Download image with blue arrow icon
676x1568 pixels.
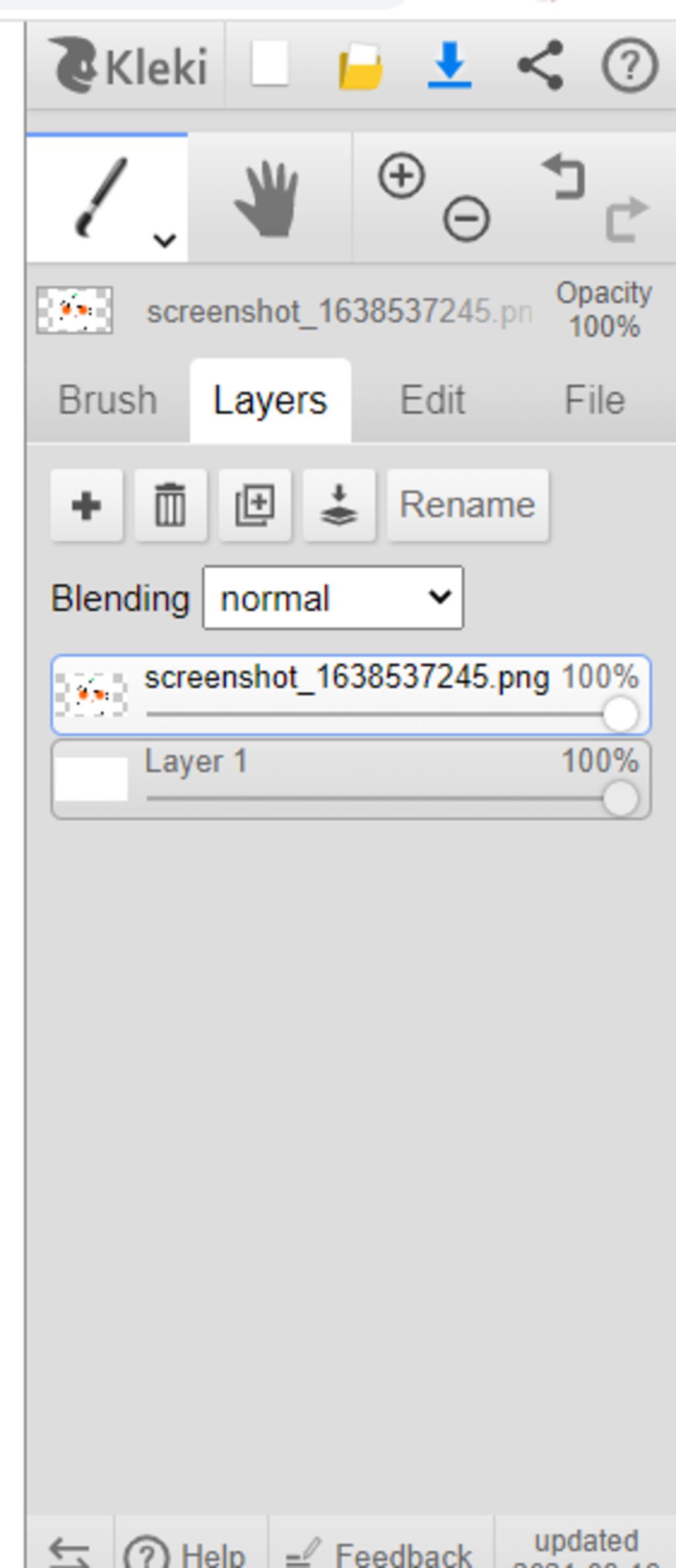450,65
